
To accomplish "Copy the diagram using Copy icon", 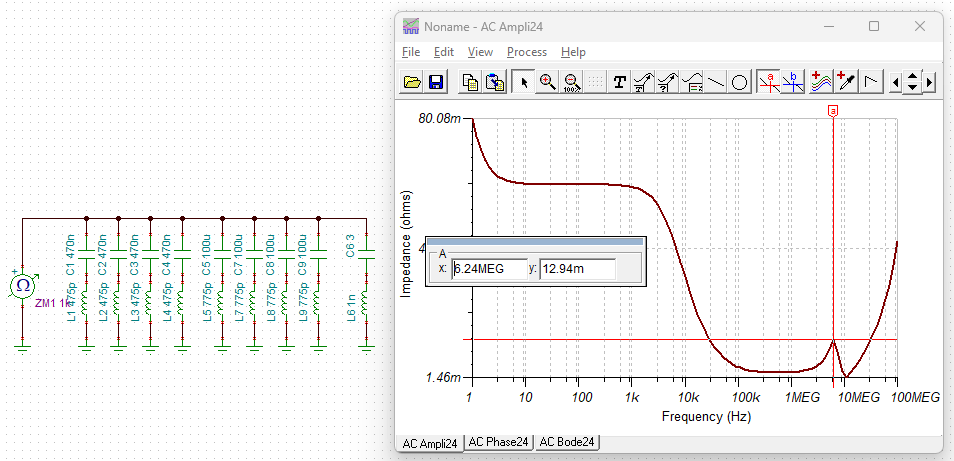I will click(470, 82).
